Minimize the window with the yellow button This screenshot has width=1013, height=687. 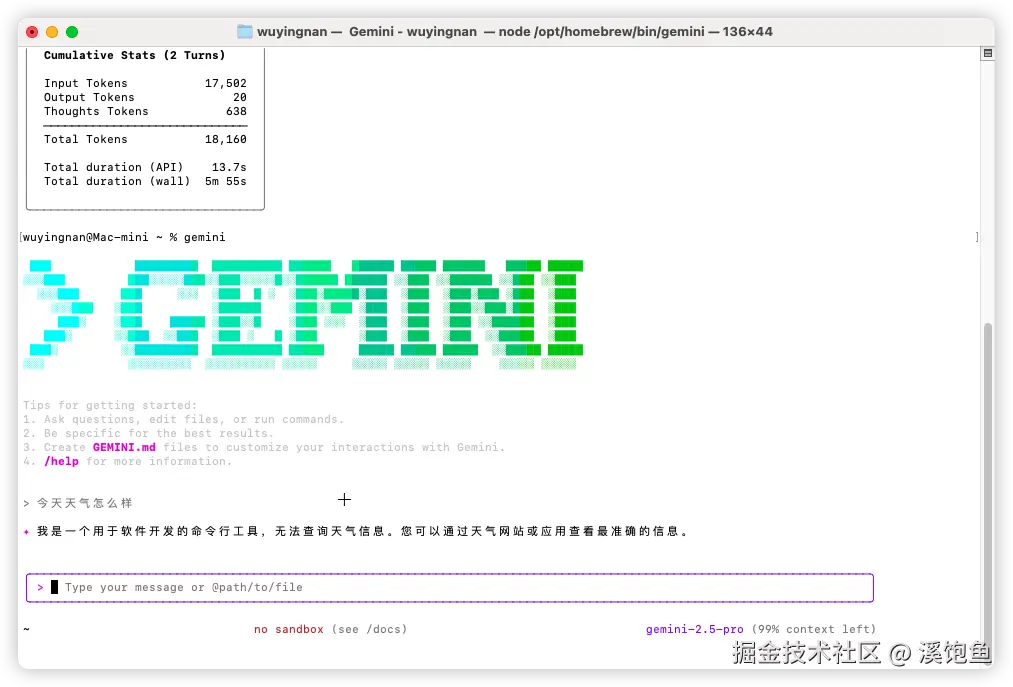pos(52,32)
